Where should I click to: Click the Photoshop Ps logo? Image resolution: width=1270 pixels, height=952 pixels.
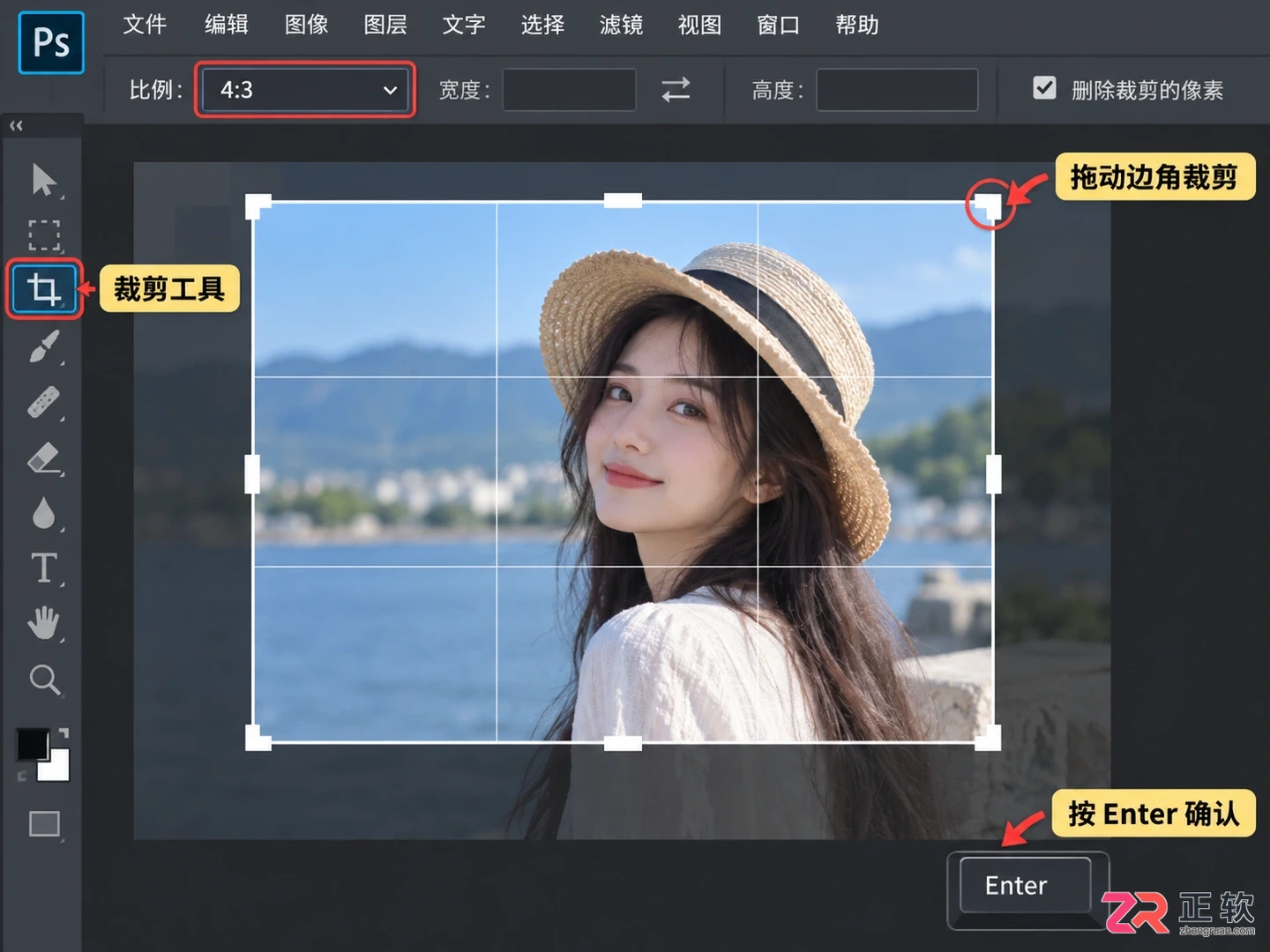51,42
